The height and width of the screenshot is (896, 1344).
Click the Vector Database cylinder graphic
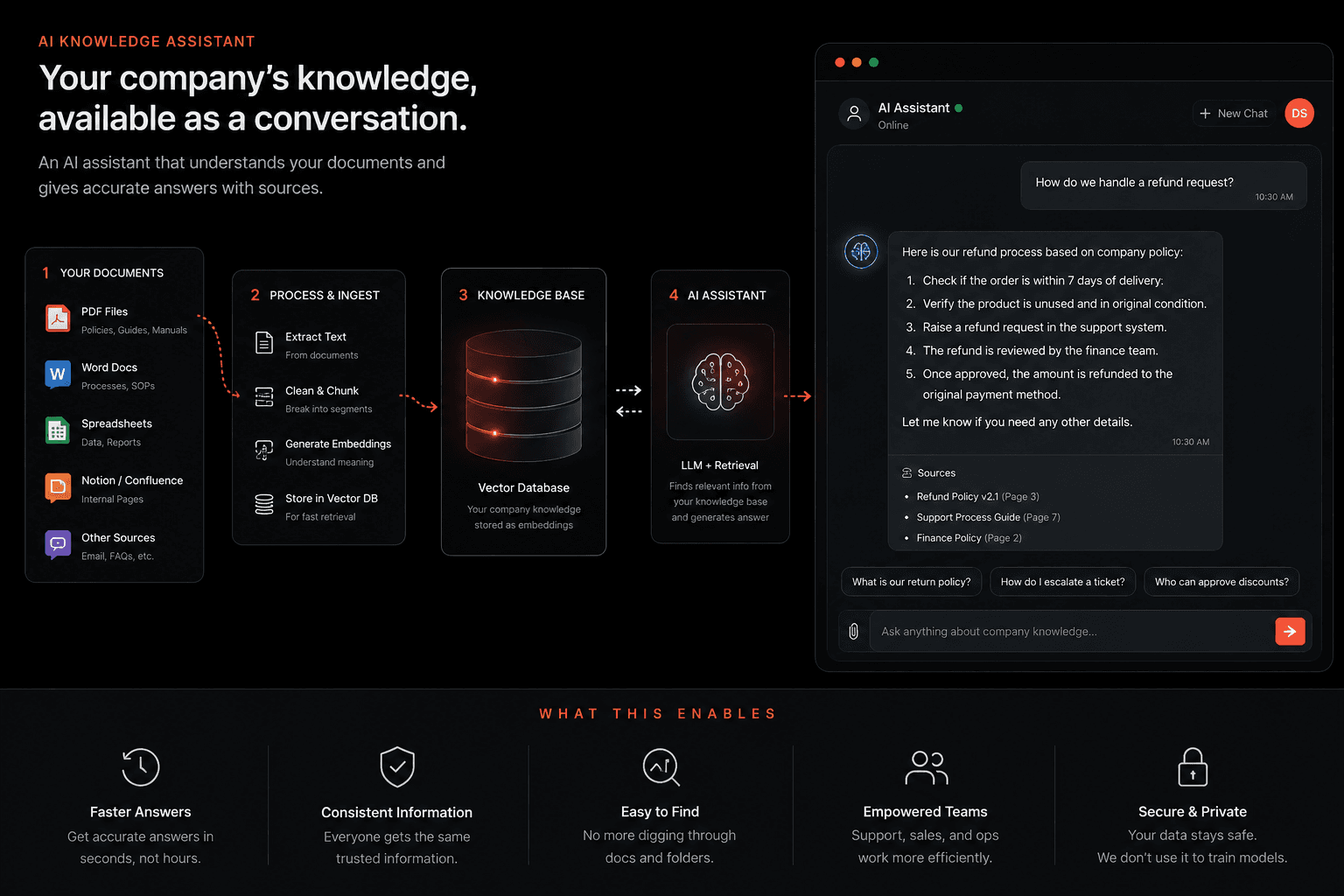click(x=523, y=395)
